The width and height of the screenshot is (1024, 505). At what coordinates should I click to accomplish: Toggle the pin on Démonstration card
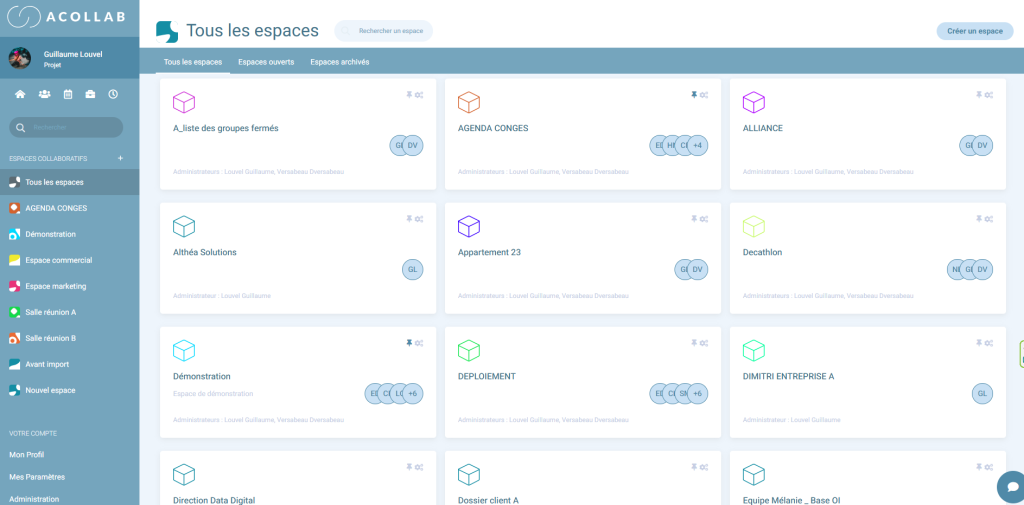[x=409, y=343]
